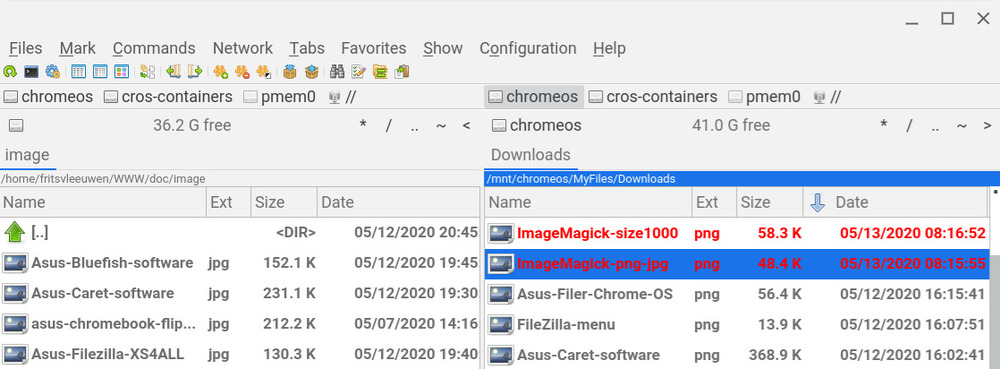Image resolution: width=1000 pixels, height=369 pixels.
Task: Select Asus-Bluefish-software file row
Action: click(240, 263)
